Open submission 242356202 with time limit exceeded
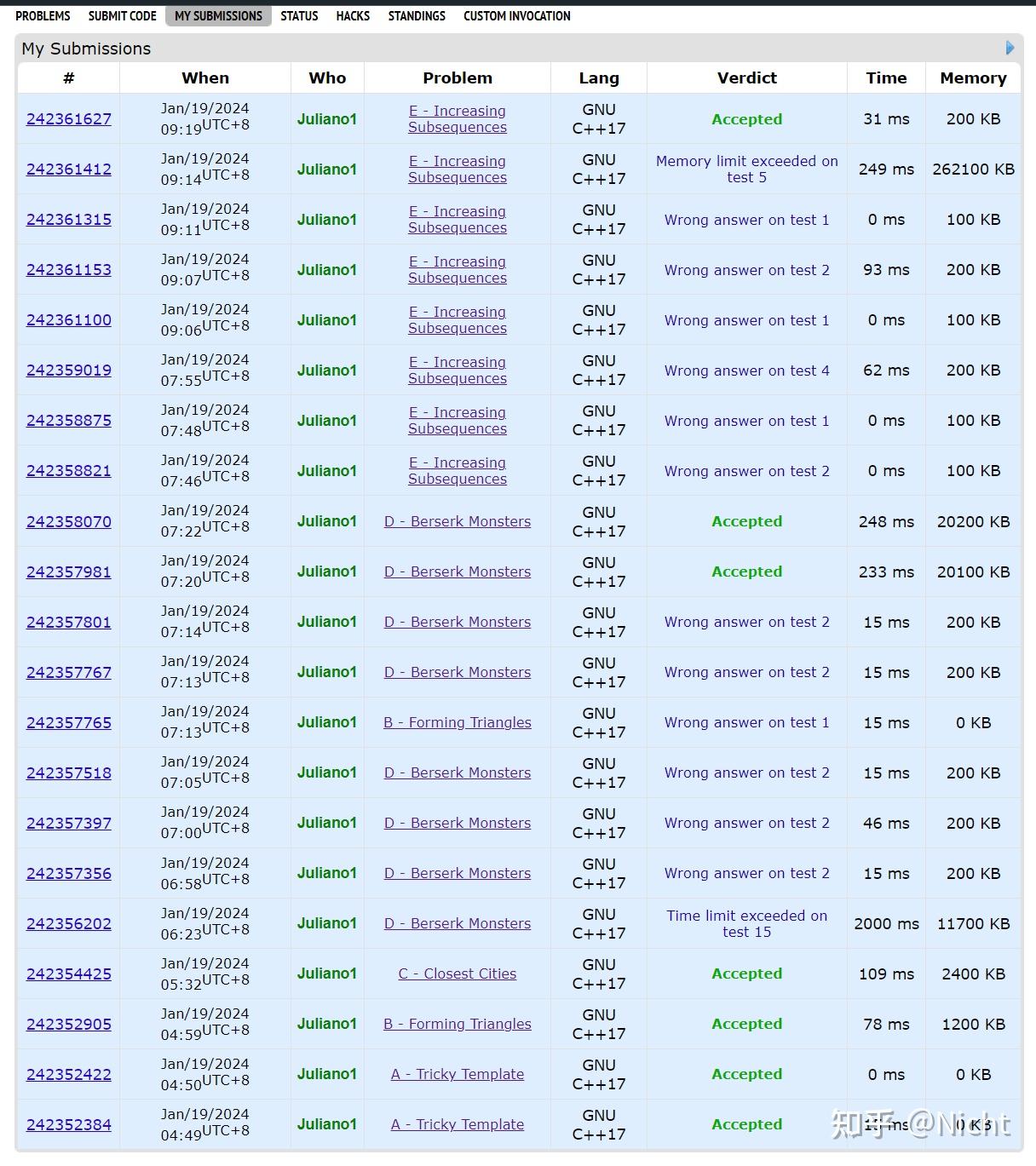 tap(69, 923)
